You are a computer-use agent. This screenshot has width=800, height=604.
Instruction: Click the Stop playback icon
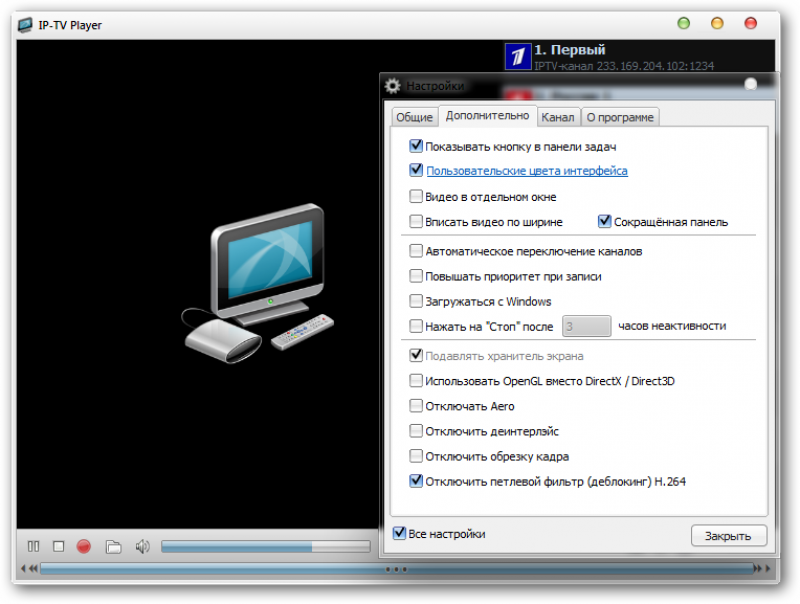59,546
